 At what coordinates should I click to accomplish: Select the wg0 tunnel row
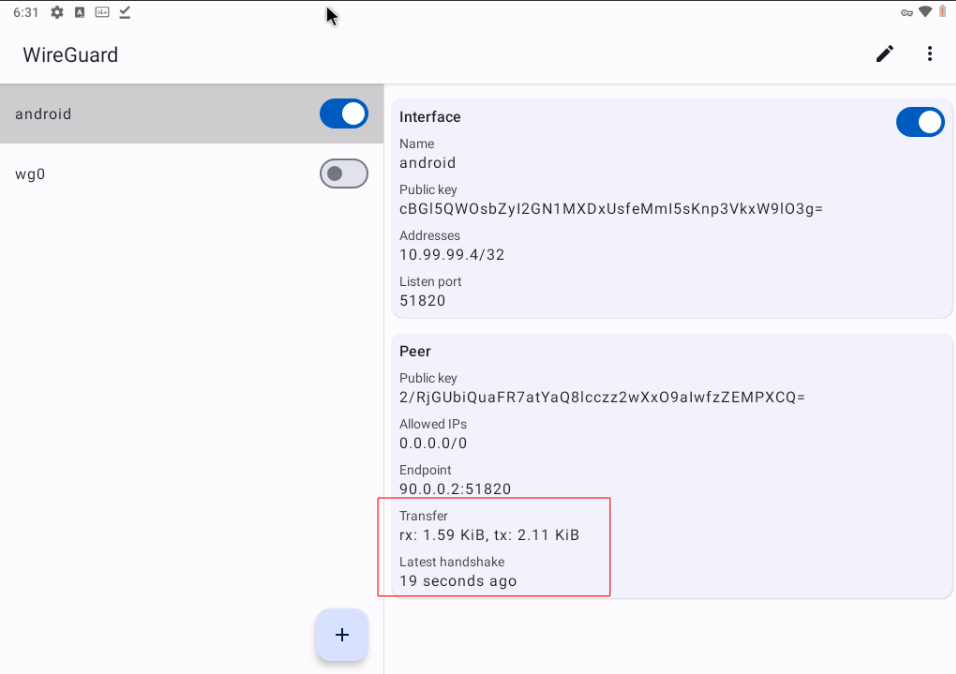191,174
